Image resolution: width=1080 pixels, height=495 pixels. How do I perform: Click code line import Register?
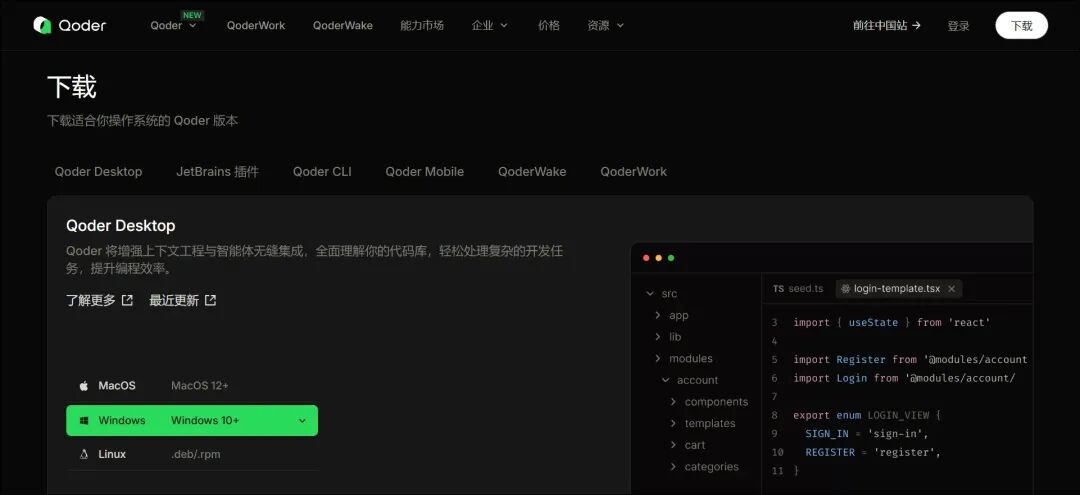(911, 359)
